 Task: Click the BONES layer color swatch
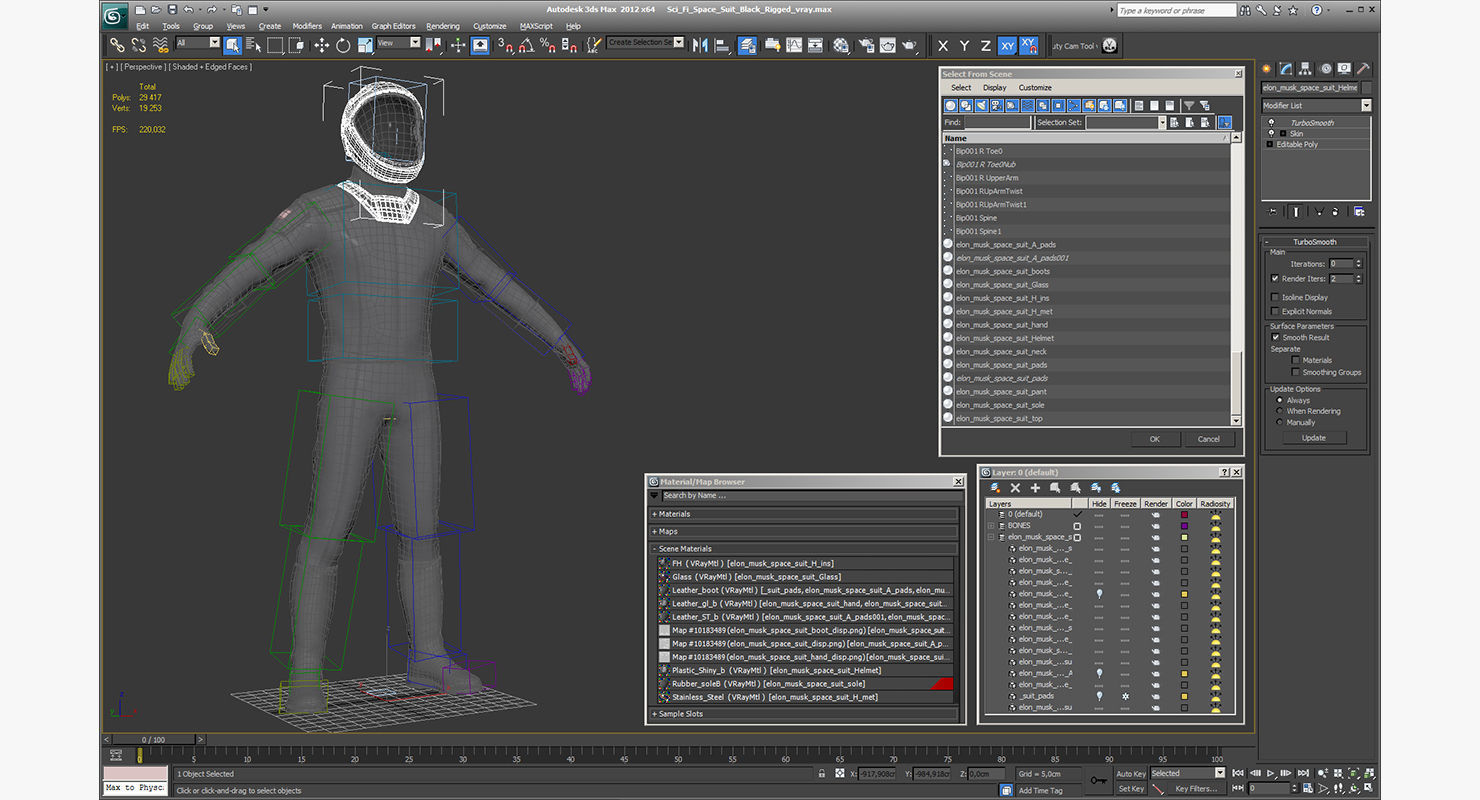[x=1184, y=525]
